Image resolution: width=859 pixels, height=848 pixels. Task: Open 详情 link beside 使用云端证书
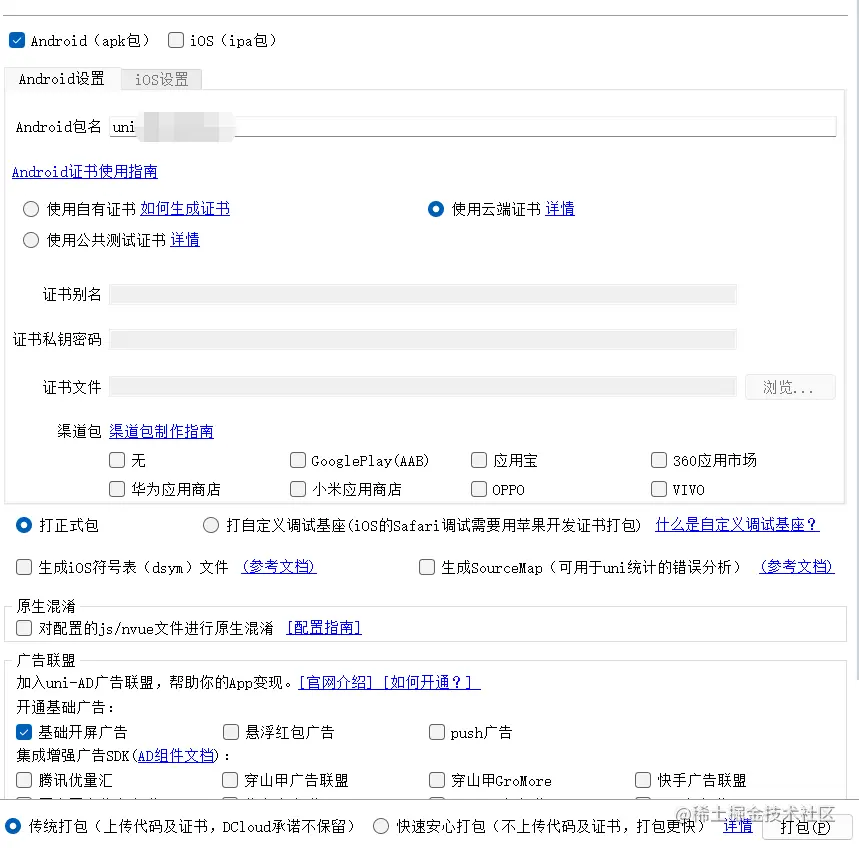coord(560,209)
